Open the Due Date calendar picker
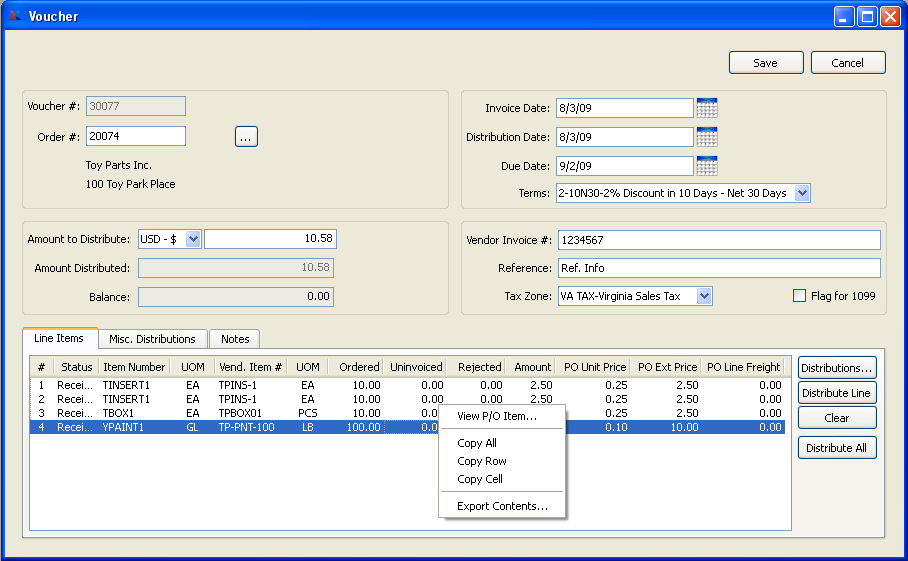The height and width of the screenshot is (561, 908). point(707,166)
